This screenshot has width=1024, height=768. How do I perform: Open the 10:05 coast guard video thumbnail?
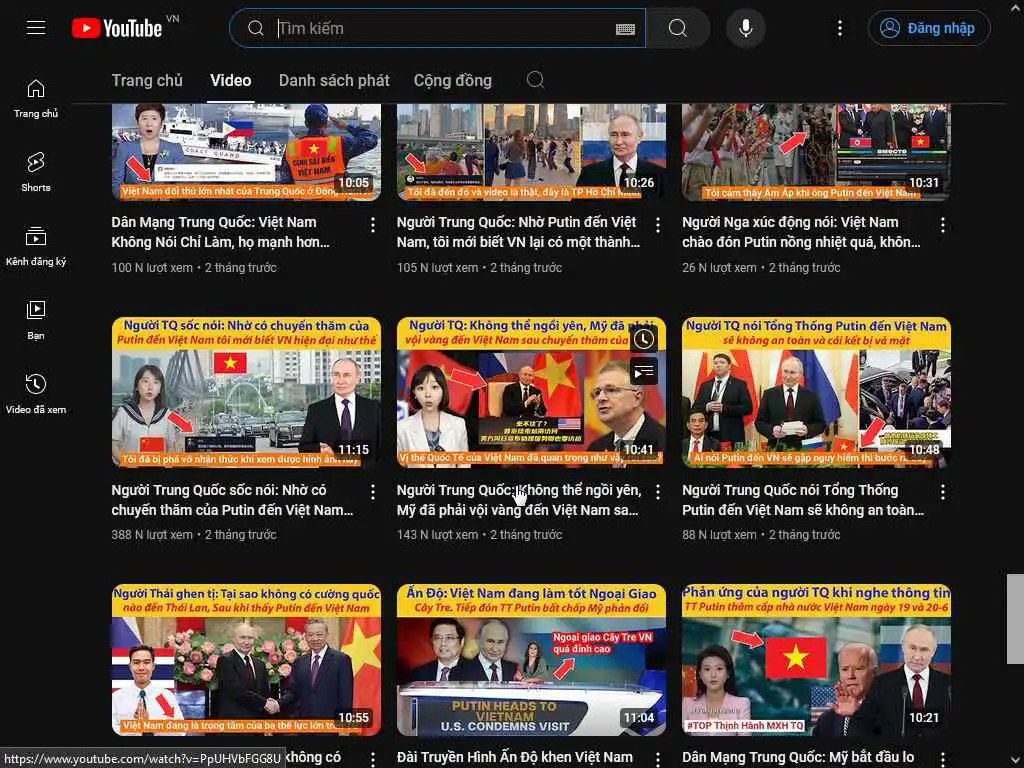[x=246, y=152]
